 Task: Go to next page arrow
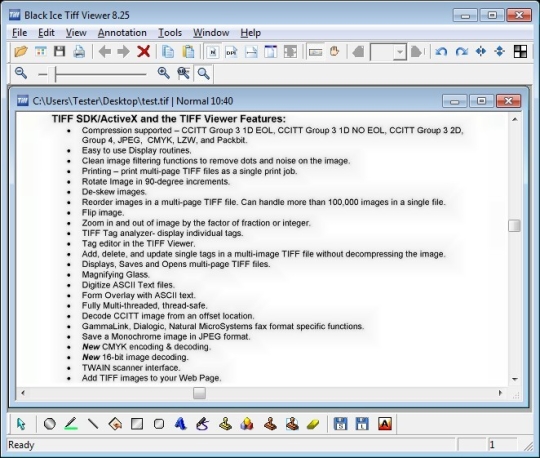pos(417,52)
